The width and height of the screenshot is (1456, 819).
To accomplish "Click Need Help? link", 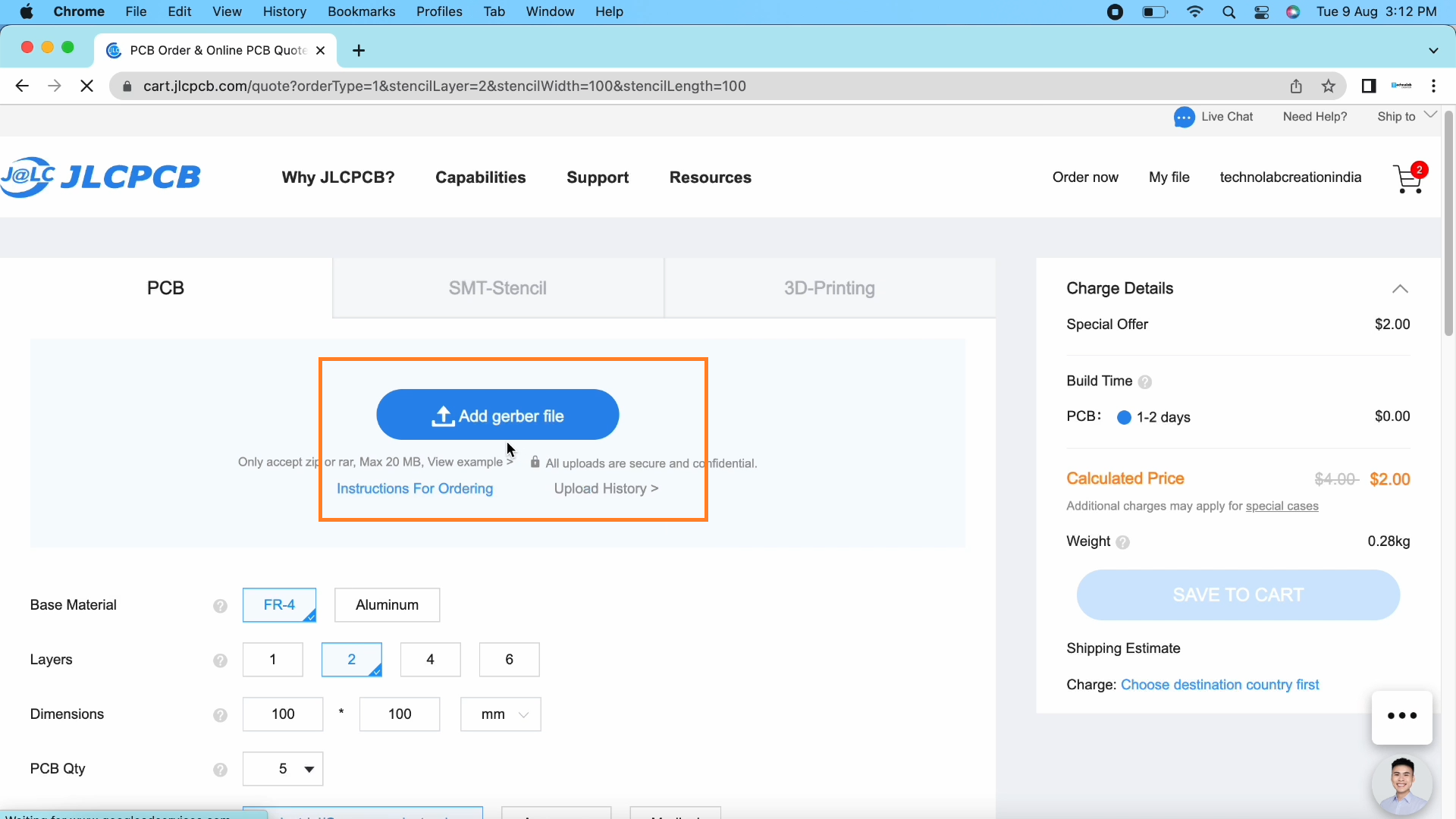I will pos(1315,117).
